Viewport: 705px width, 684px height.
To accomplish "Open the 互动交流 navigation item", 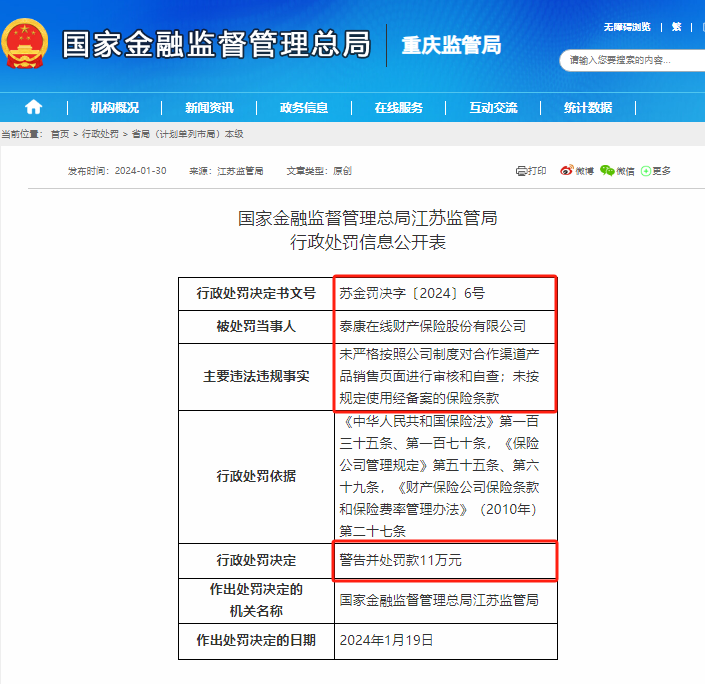I will tap(493, 108).
